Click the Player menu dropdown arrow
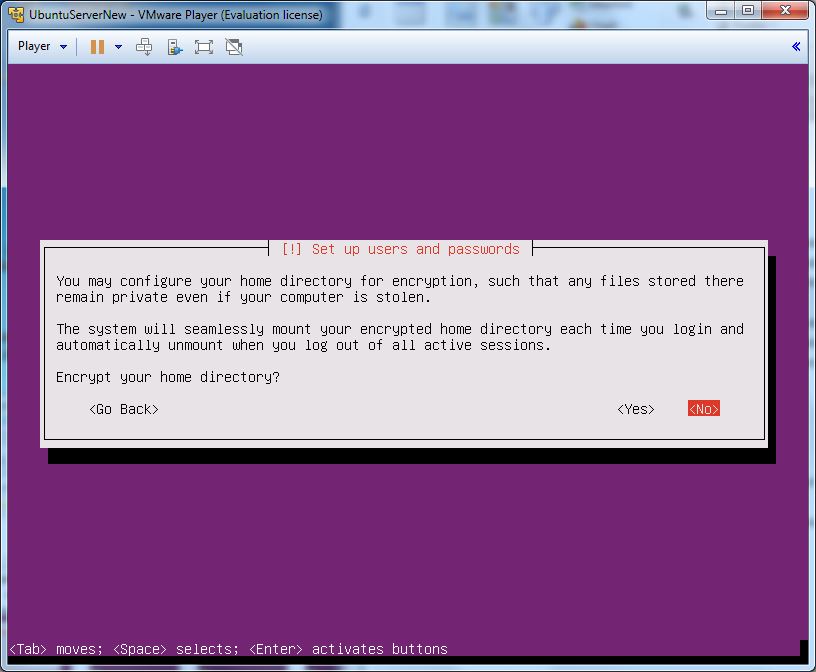 [x=64, y=47]
